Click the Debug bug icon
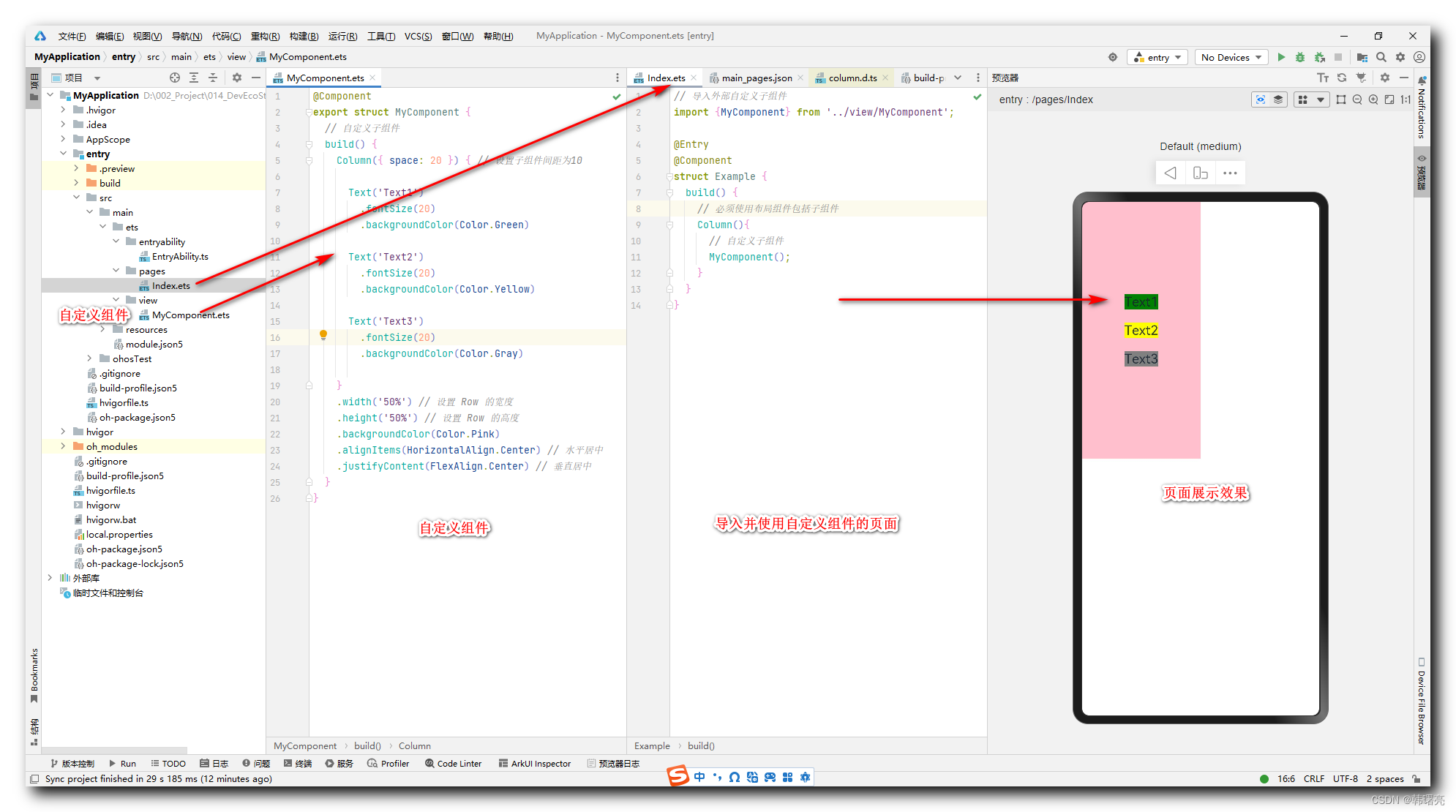Viewport: 1456px width, 812px height. pyautogui.click(x=1300, y=57)
